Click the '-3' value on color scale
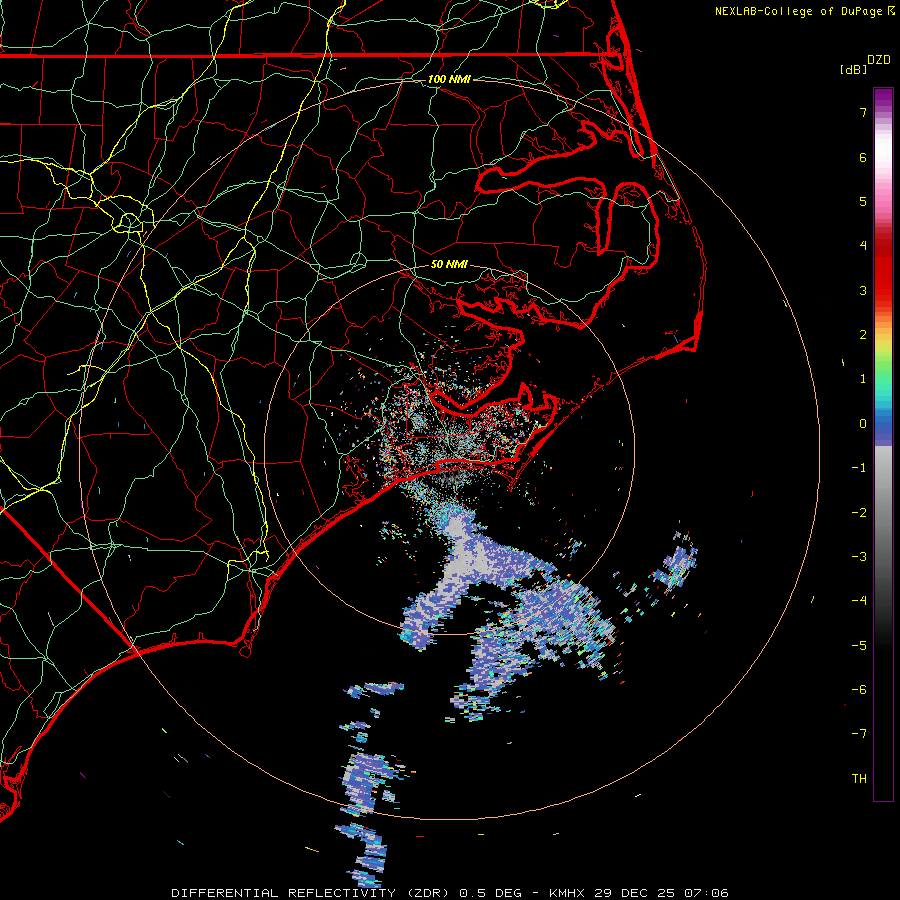This screenshot has width=900, height=900. click(859, 557)
